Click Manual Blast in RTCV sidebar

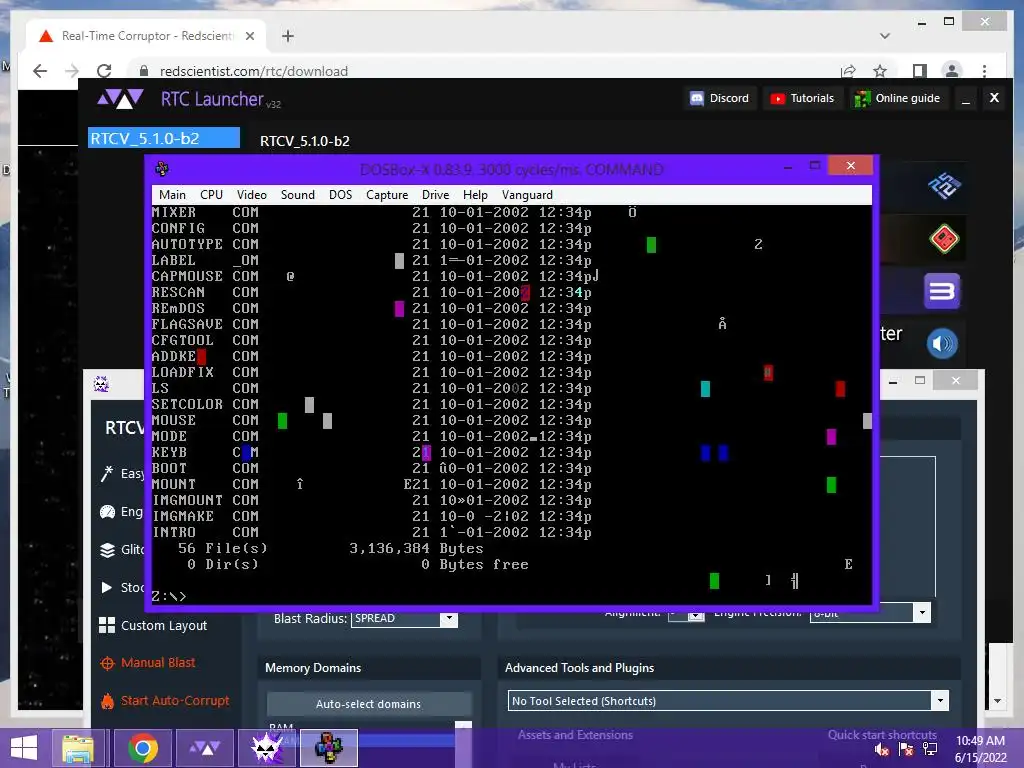click(x=148, y=663)
